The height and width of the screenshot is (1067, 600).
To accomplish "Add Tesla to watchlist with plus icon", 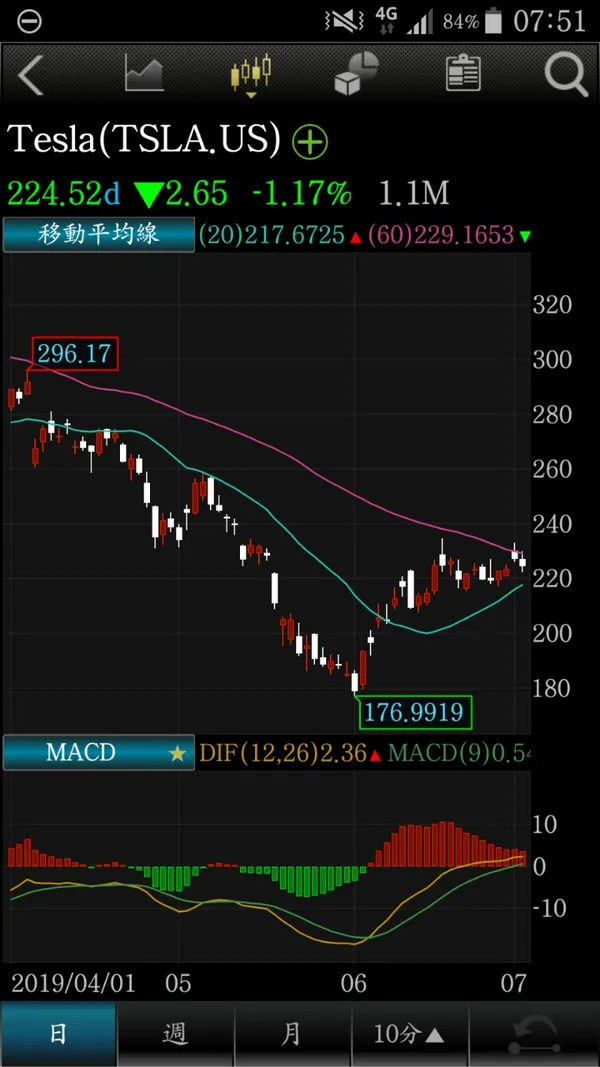I will pyautogui.click(x=310, y=141).
